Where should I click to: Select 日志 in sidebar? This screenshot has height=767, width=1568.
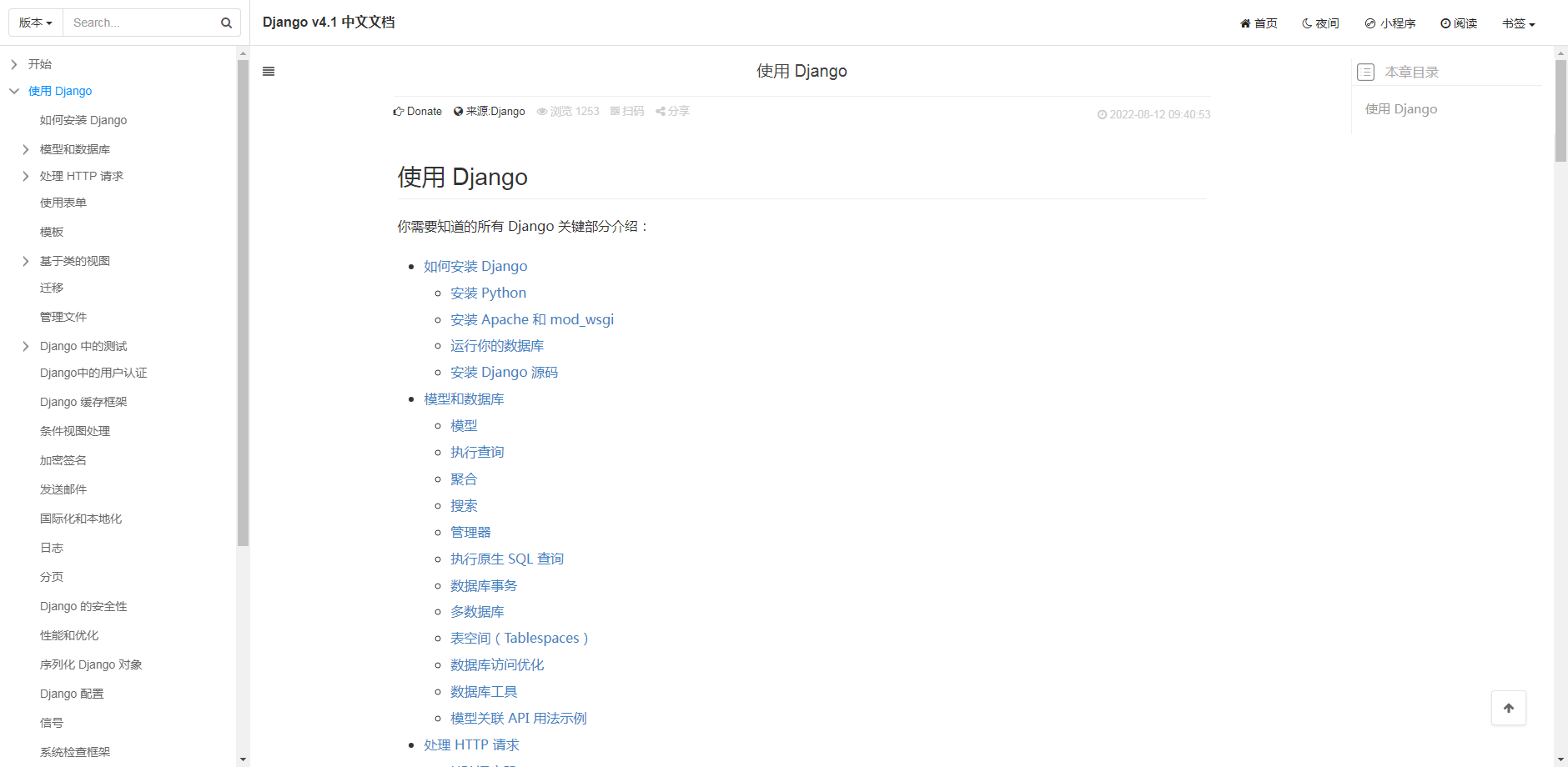52,548
